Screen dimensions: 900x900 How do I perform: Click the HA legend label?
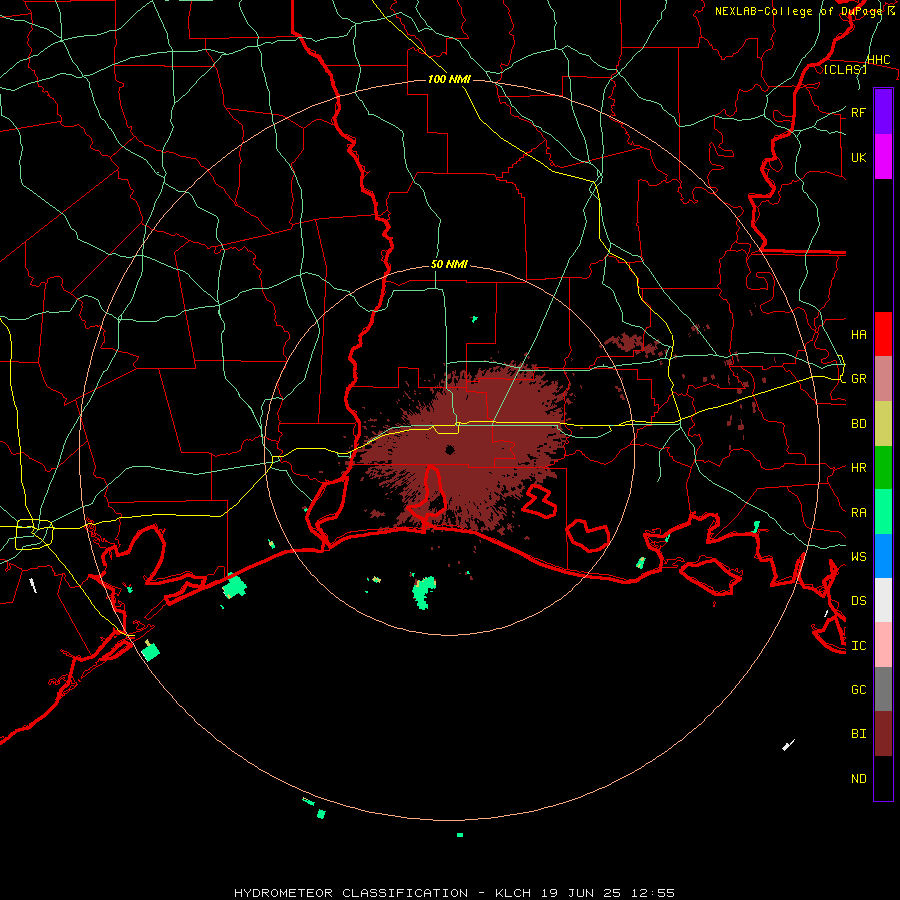click(858, 335)
